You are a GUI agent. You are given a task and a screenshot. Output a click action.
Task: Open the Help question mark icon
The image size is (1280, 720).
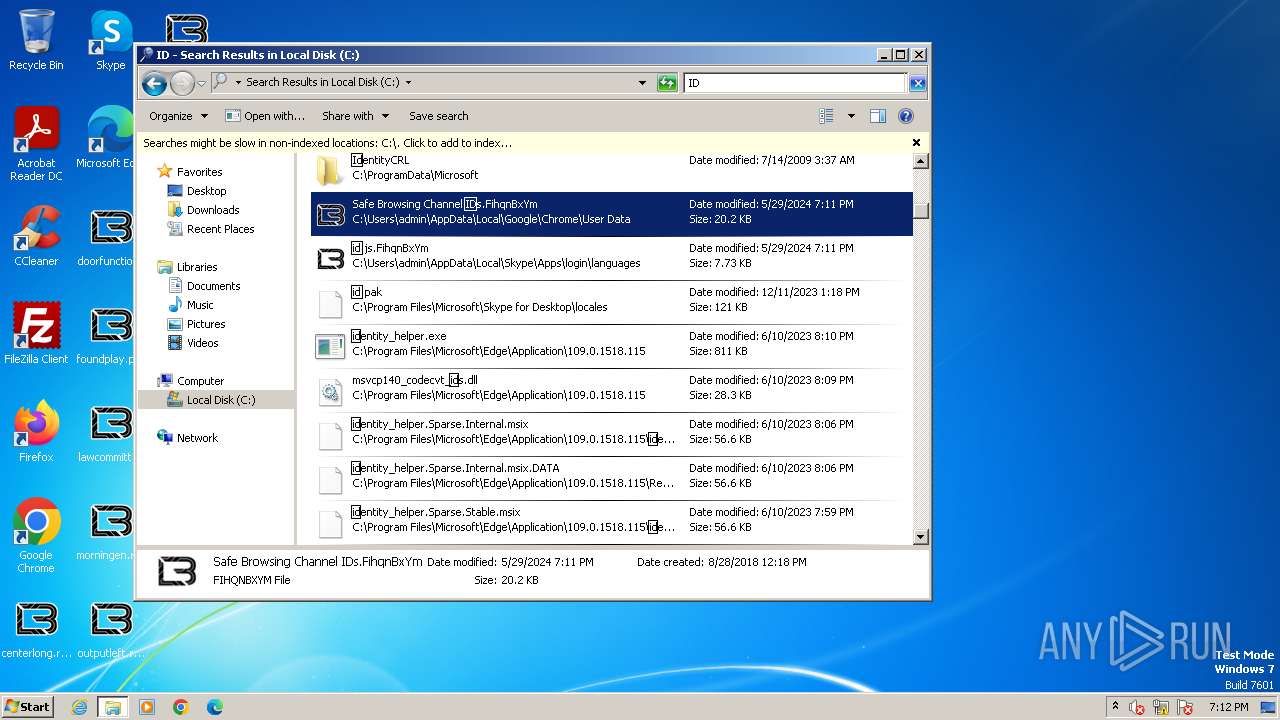tap(906, 116)
